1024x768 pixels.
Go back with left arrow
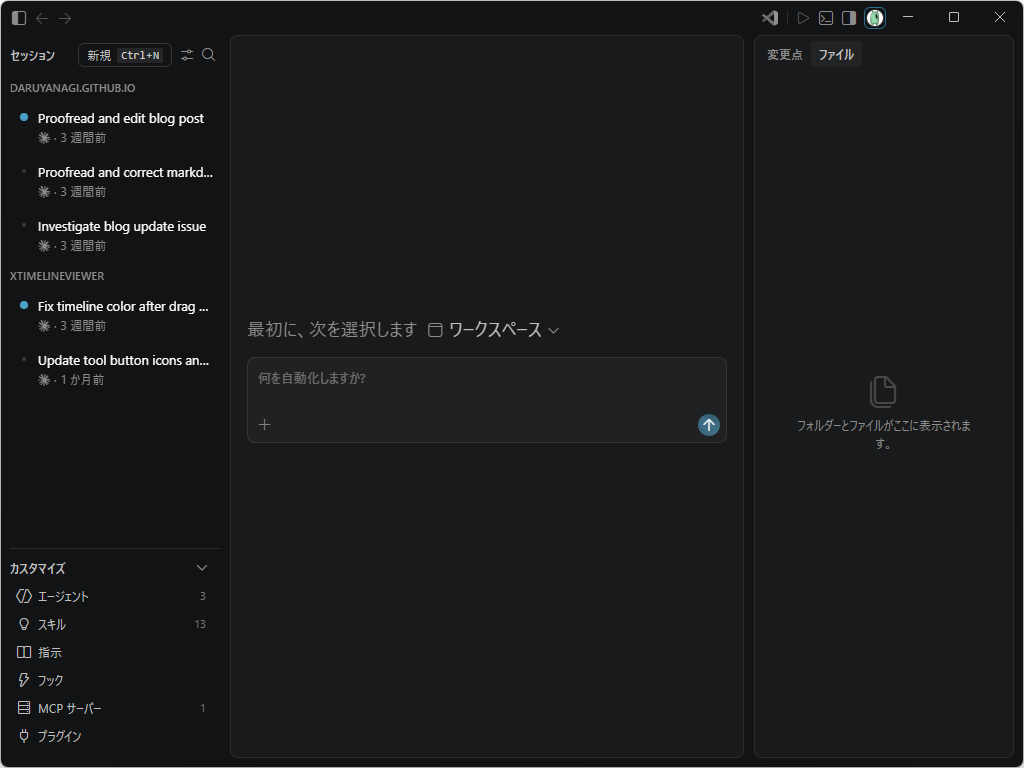(42, 18)
